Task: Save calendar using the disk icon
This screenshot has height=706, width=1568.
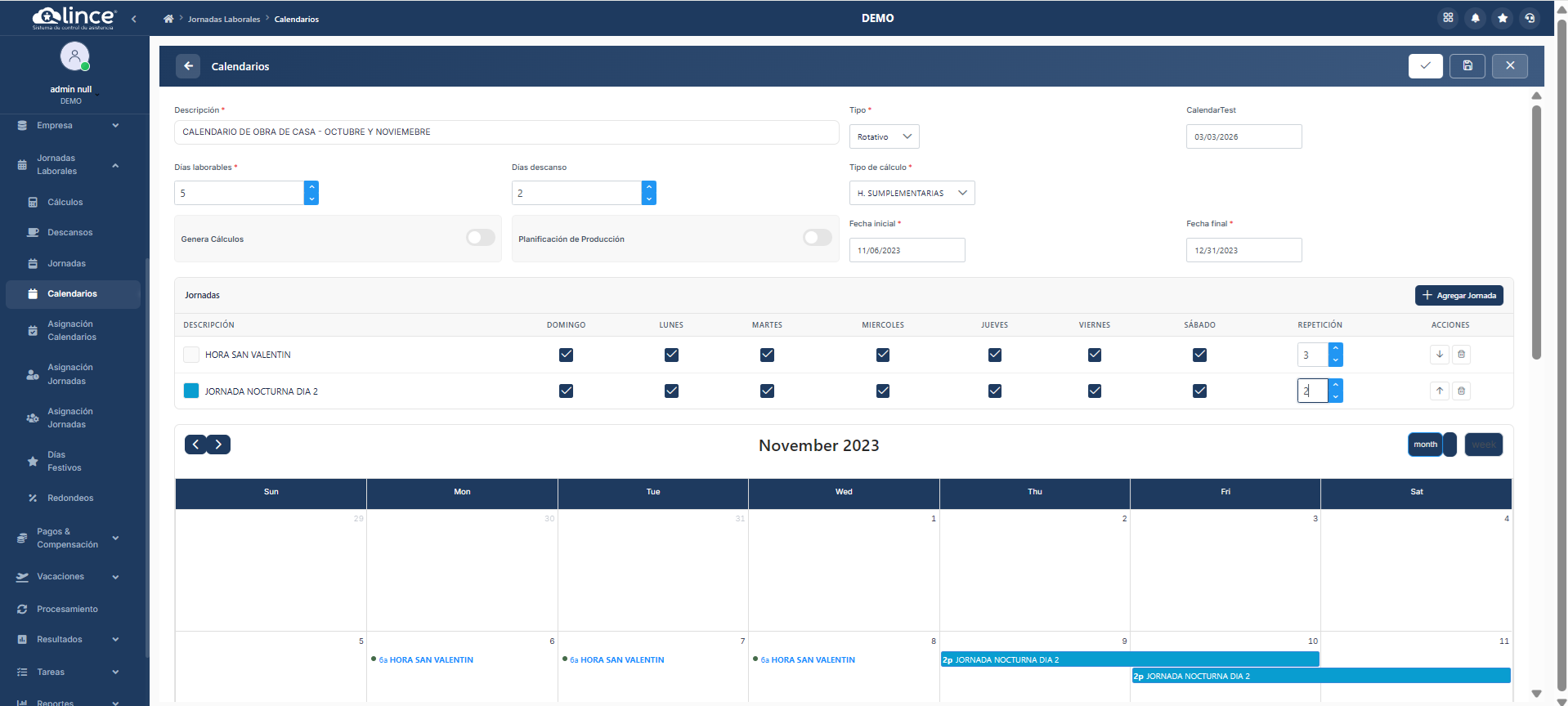Action: point(1467,66)
